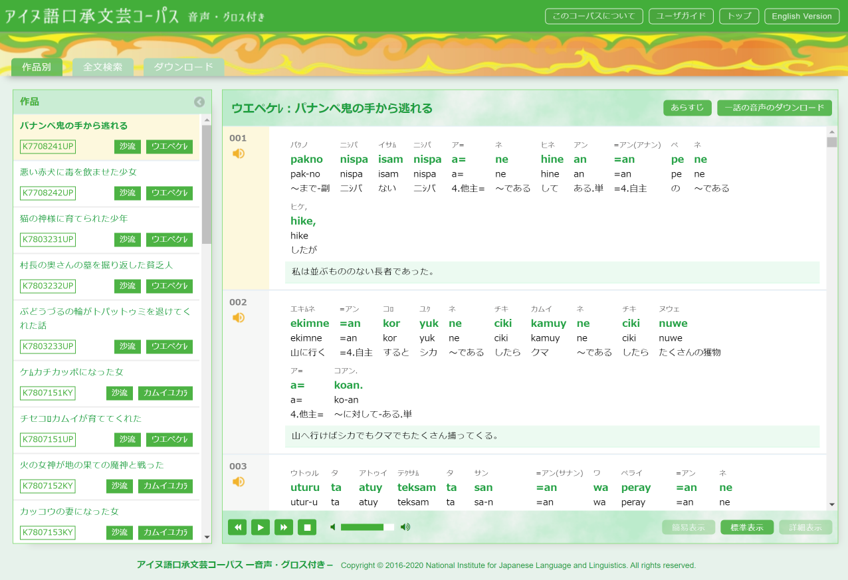
Task: Click ID tag K7803231UP
Action: (48, 240)
